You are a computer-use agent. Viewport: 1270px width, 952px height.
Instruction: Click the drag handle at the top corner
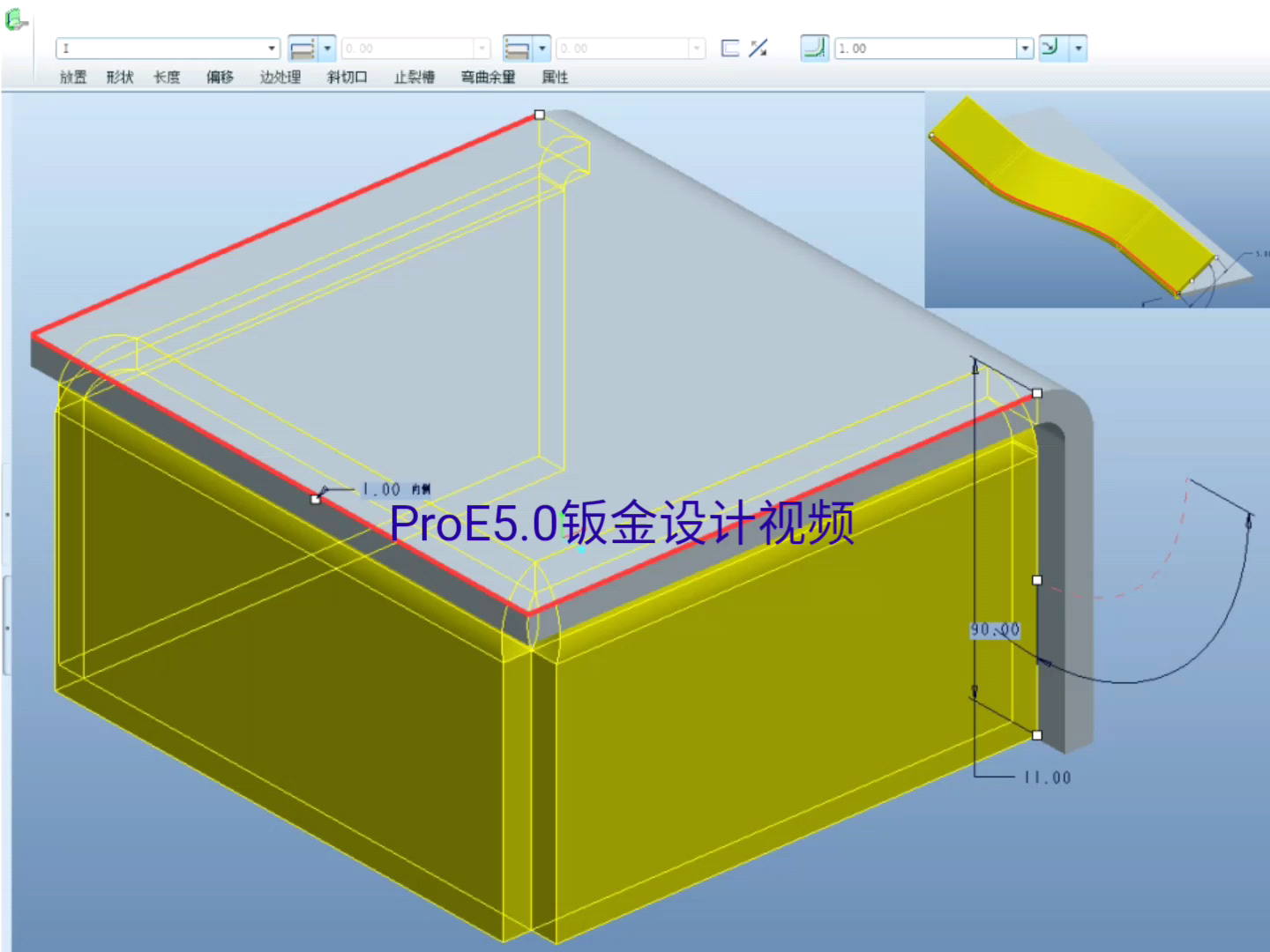click(x=540, y=115)
